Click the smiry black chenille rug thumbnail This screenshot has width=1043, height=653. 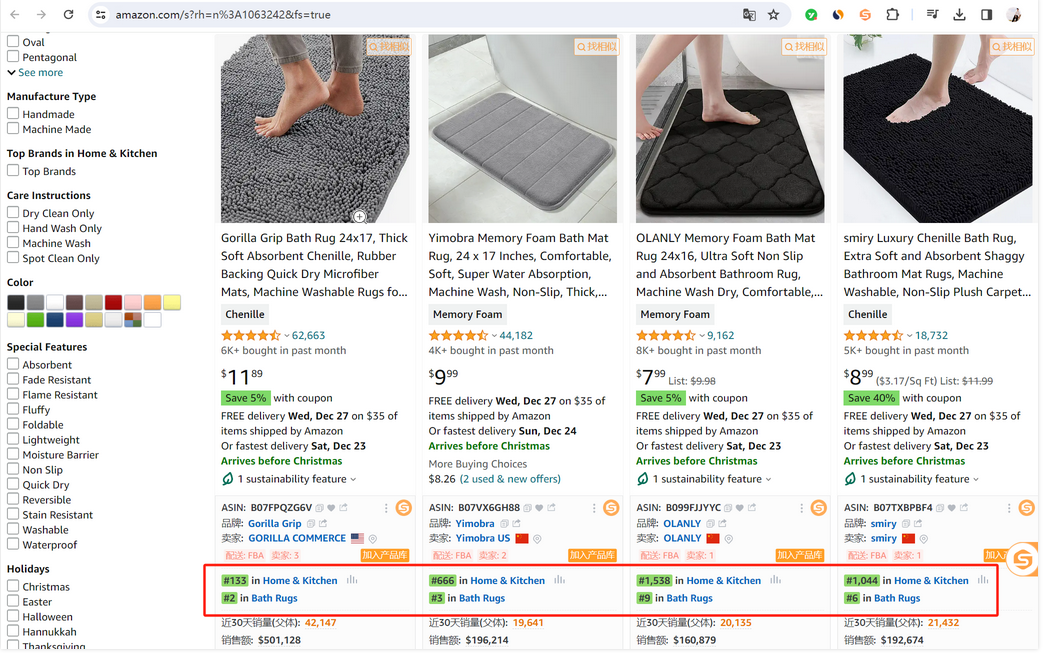[936, 128]
